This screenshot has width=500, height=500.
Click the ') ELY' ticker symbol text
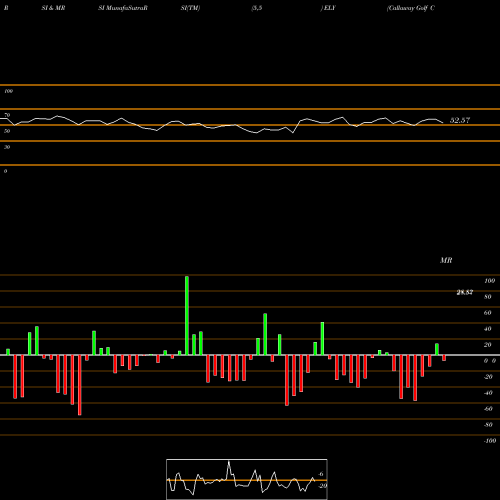coord(328,8)
